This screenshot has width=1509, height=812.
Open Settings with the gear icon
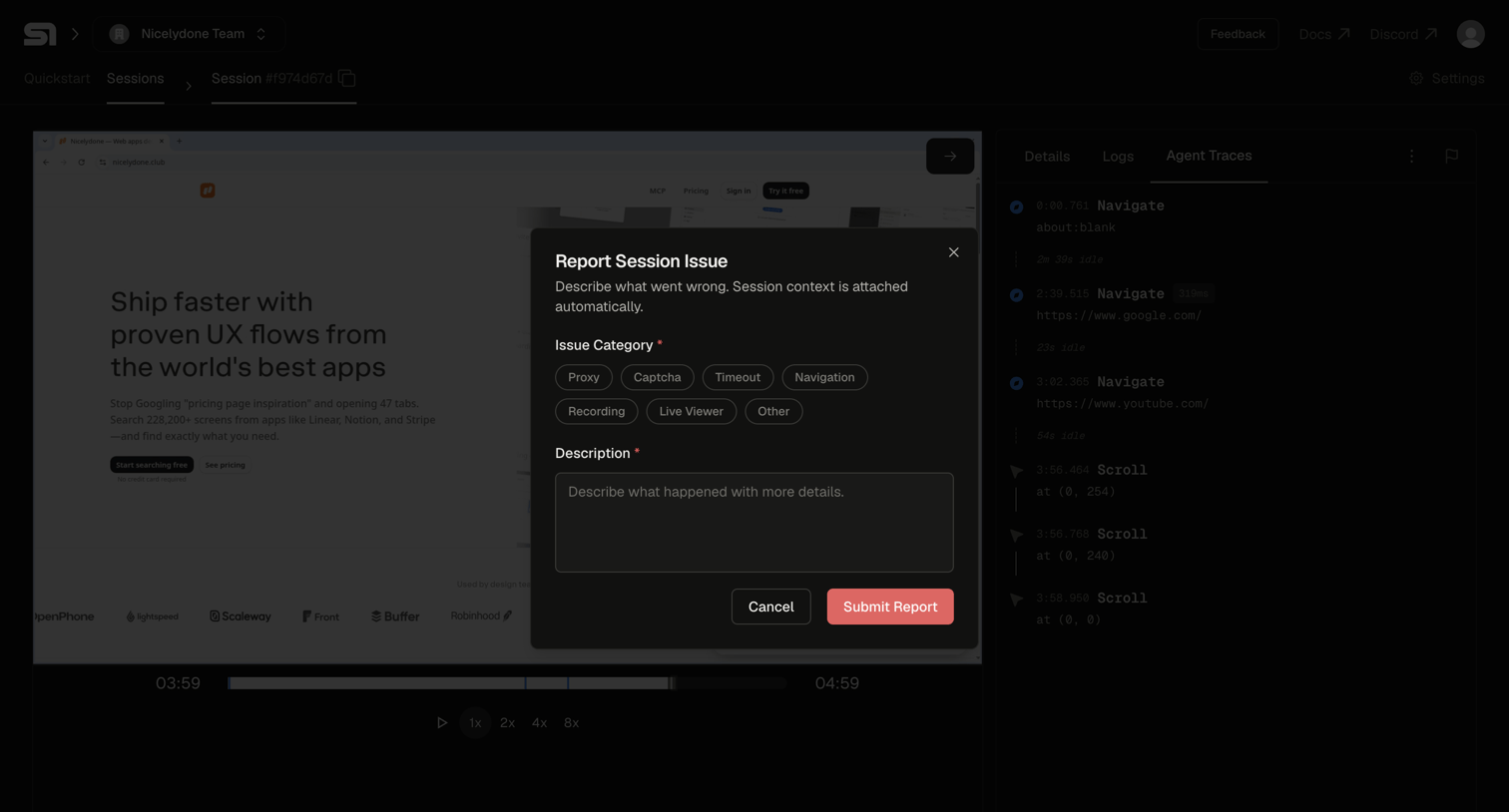pos(1446,79)
